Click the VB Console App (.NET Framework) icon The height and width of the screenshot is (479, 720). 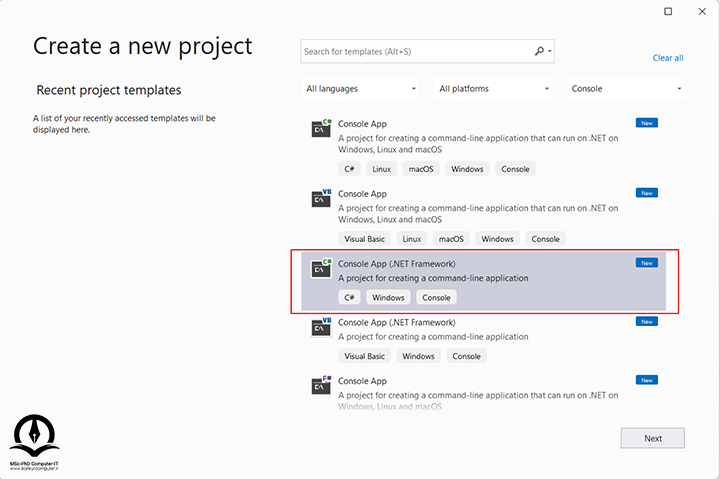pyautogui.click(x=321, y=327)
